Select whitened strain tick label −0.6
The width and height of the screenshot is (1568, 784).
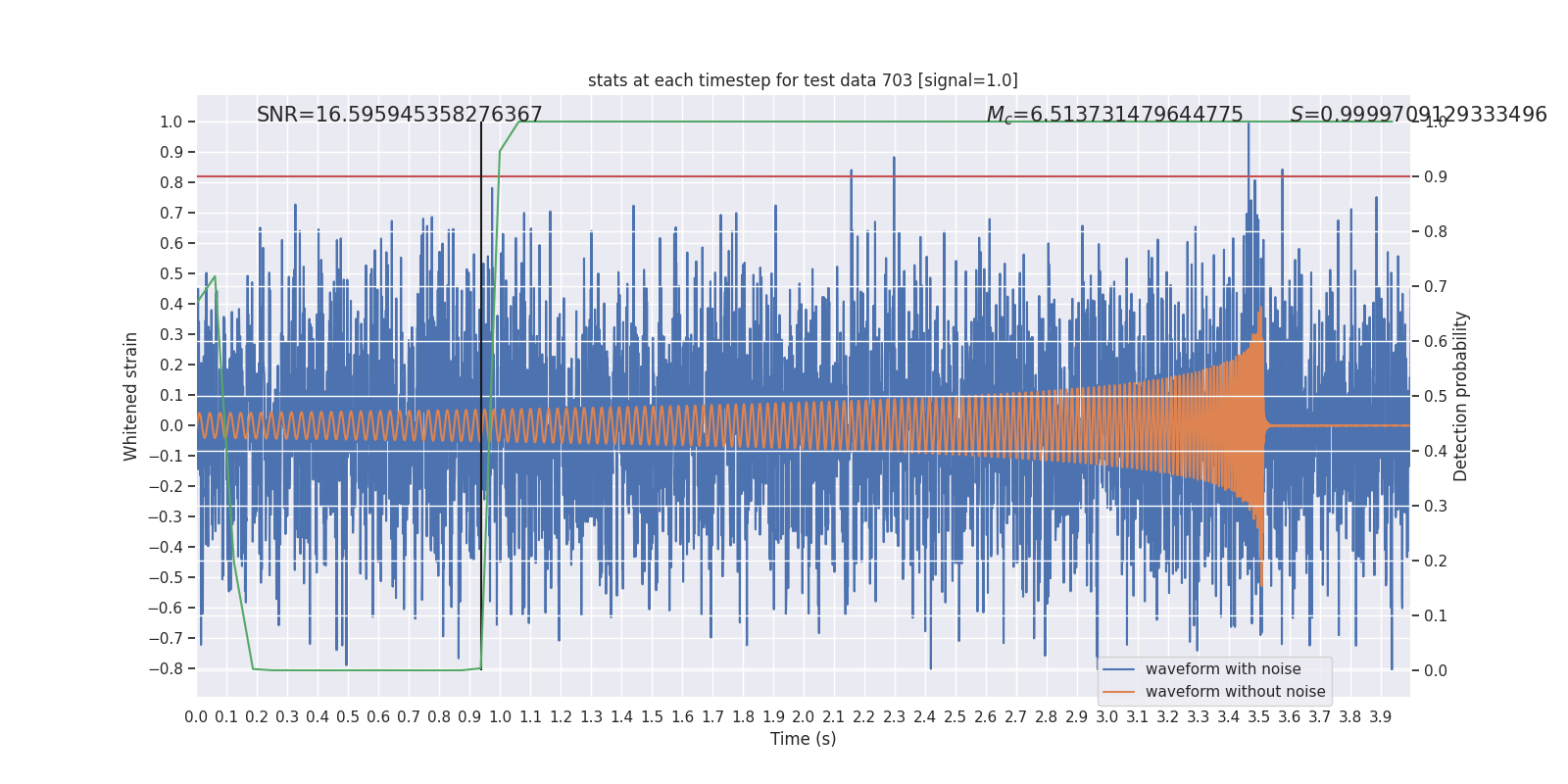pos(166,609)
